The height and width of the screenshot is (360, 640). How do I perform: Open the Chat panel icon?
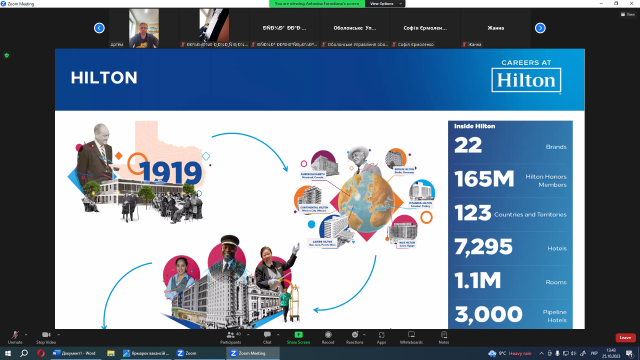[267, 335]
